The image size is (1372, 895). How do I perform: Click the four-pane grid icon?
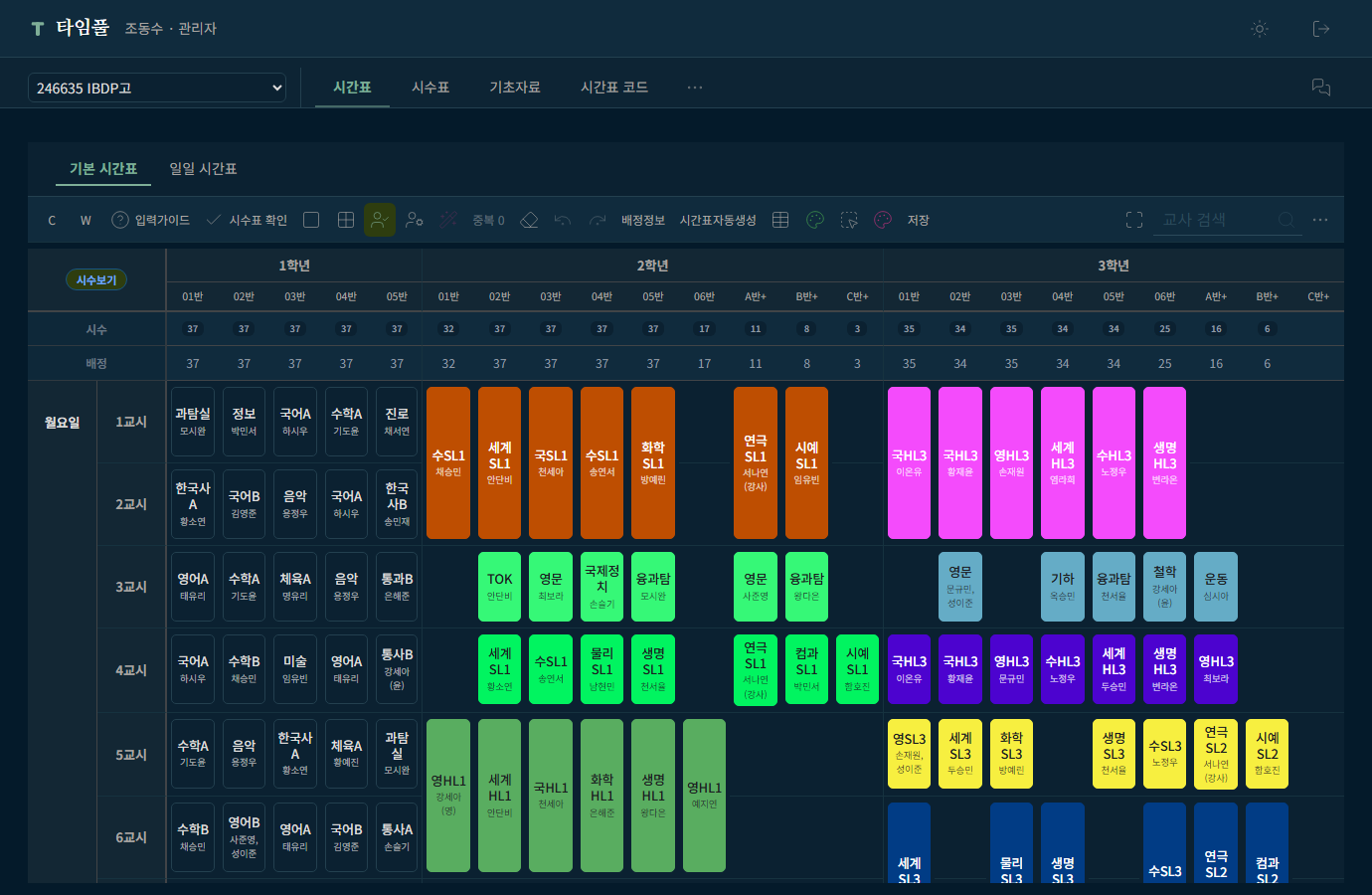coord(346,220)
